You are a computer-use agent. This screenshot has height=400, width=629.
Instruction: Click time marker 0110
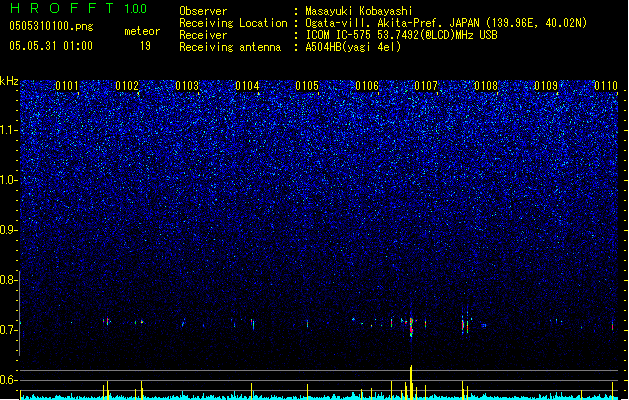pos(606,86)
